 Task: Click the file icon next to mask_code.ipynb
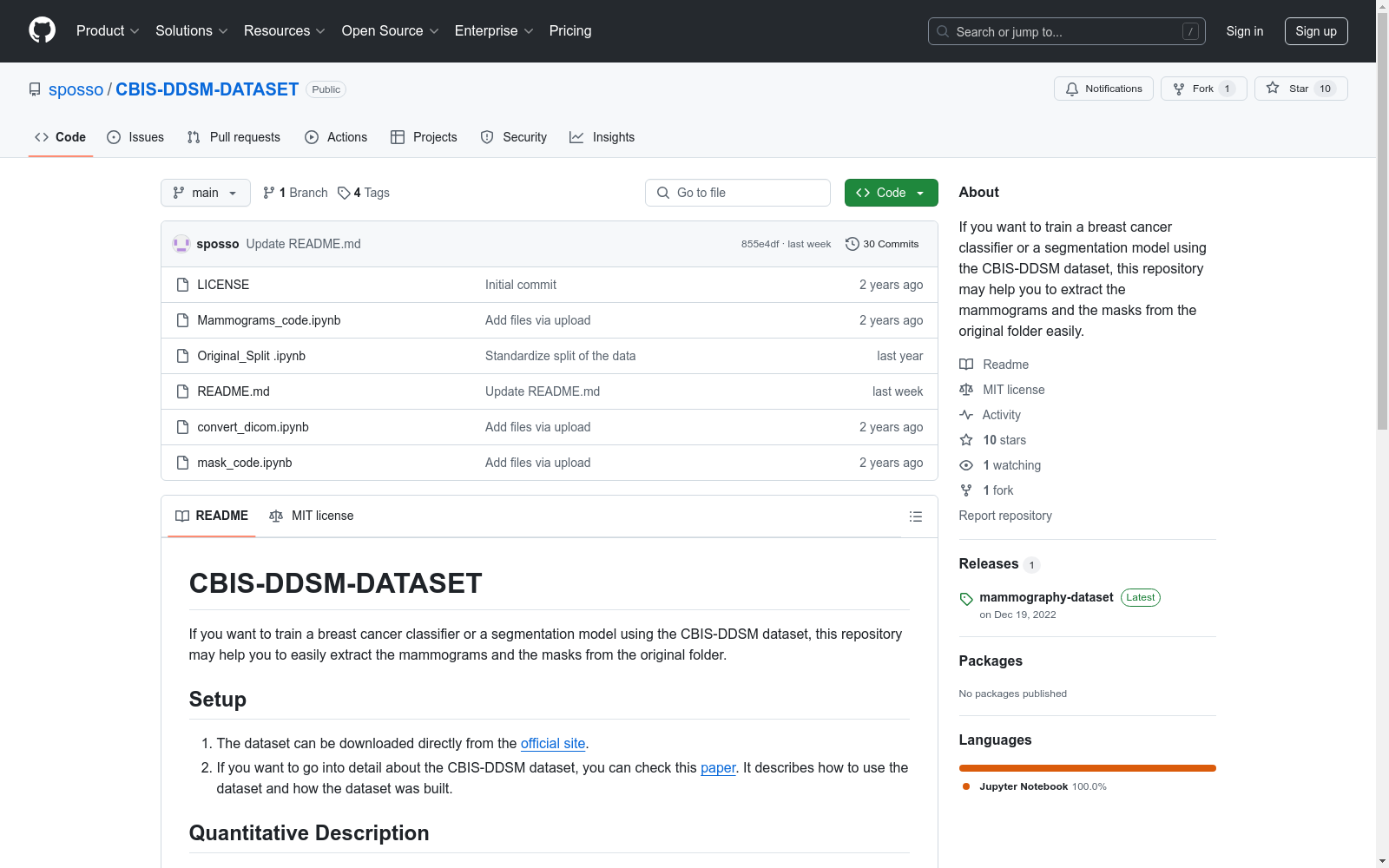click(x=182, y=463)
